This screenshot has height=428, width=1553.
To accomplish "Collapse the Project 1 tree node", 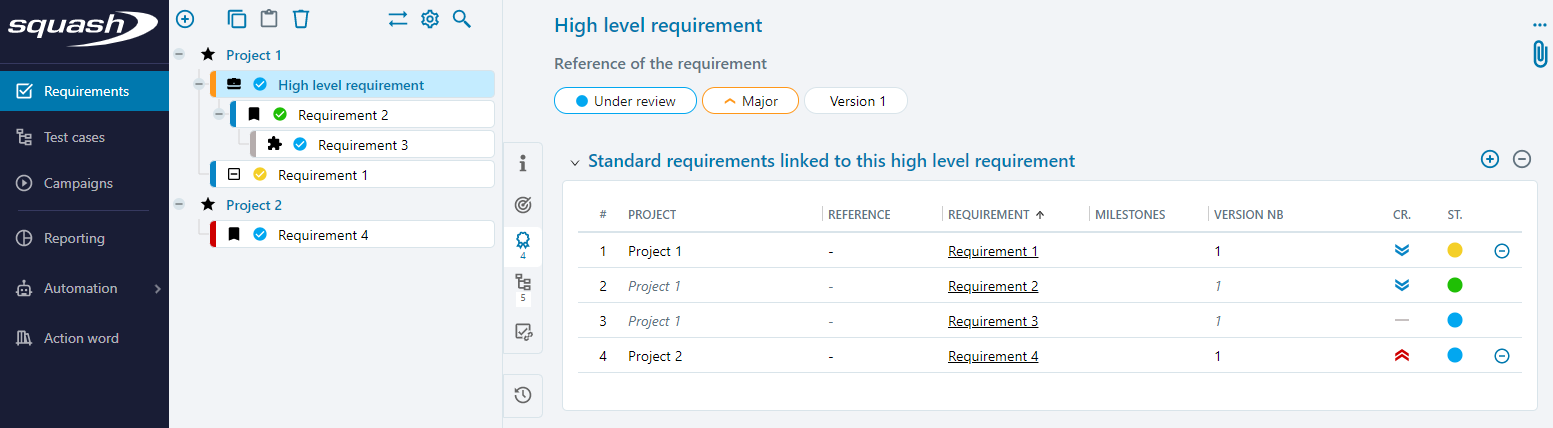I will 179,55.
